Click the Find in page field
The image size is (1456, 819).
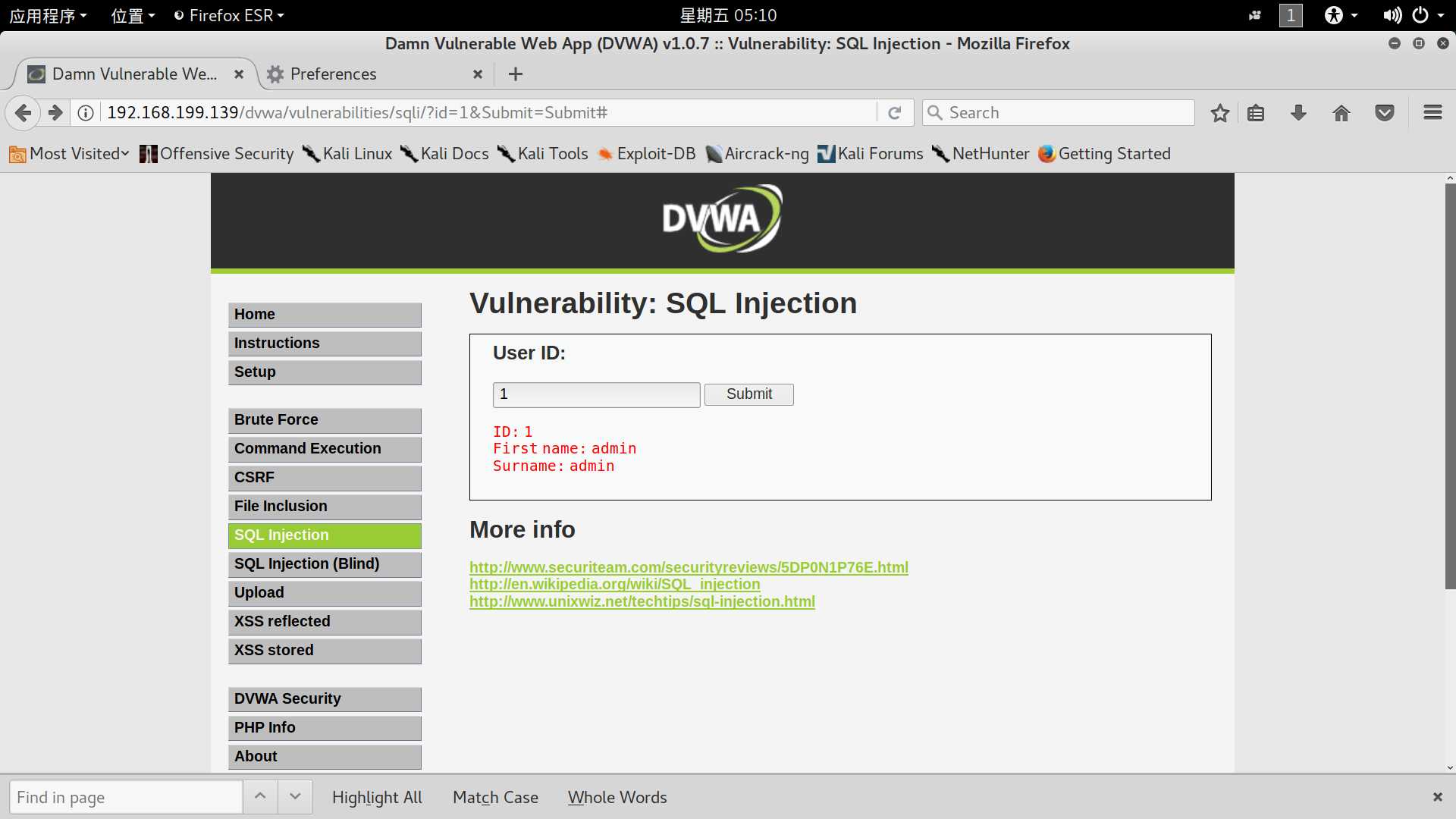point(126,797)
